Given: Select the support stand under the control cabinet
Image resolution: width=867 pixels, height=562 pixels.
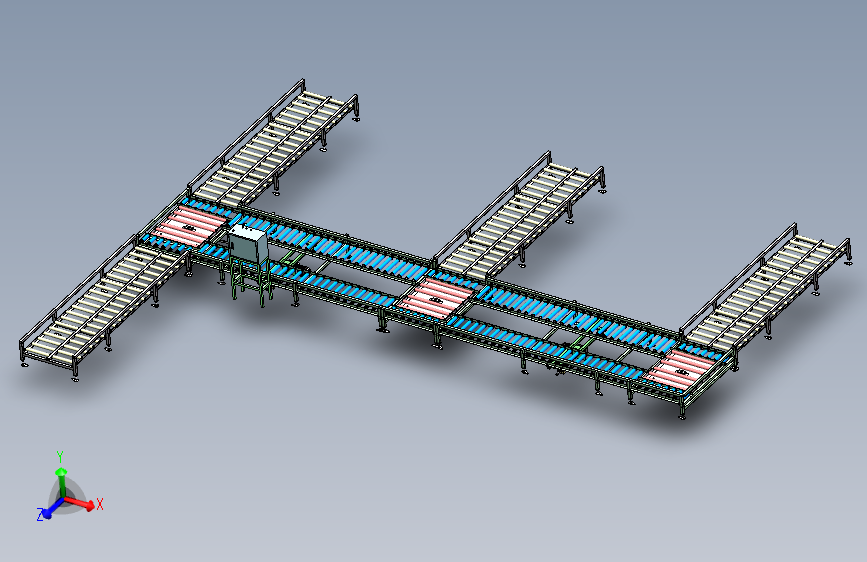Looking at the screenshot, I should 250,282.
